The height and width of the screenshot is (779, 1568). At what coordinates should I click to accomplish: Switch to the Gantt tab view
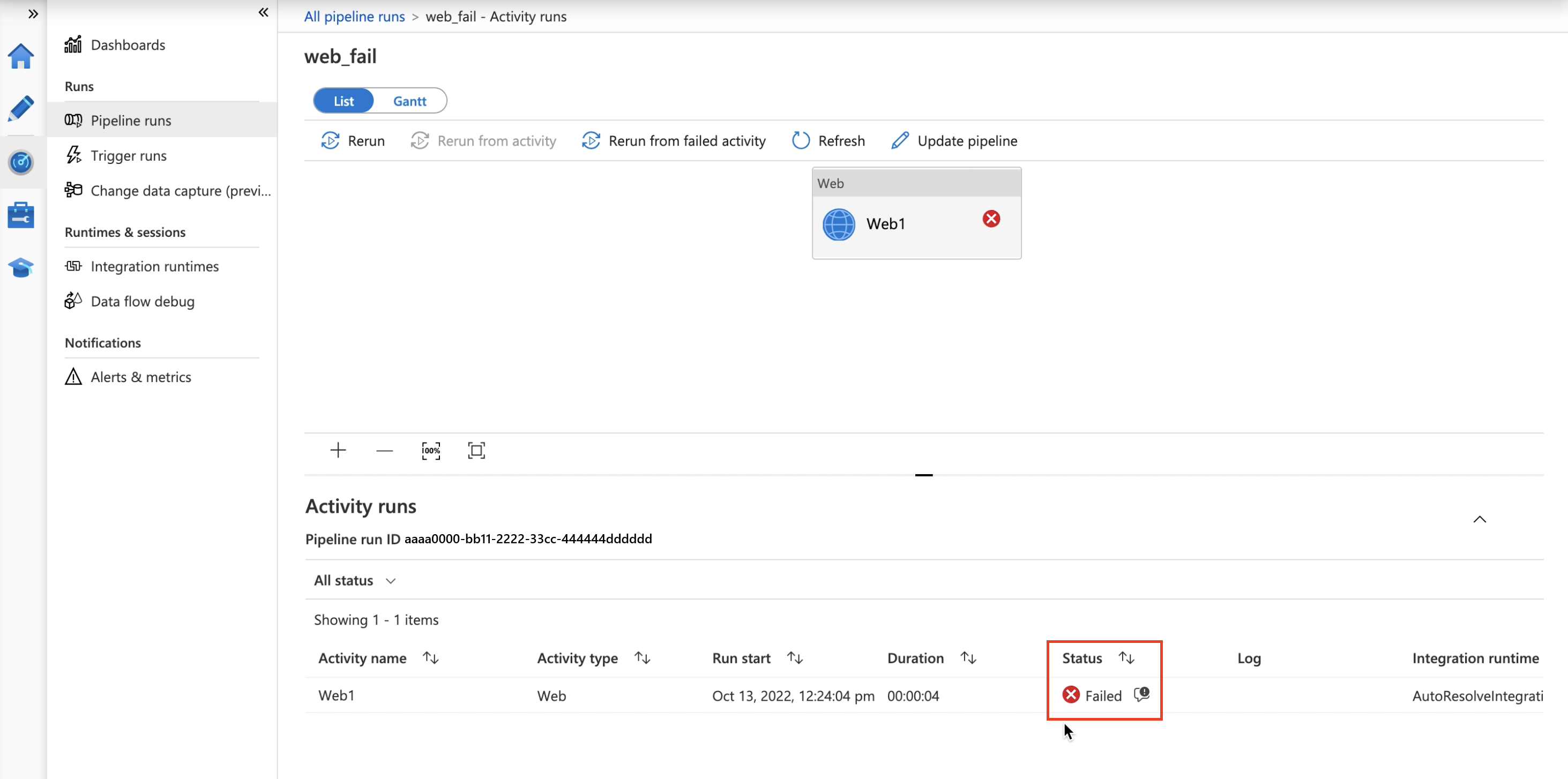click(x=410, y=101)
